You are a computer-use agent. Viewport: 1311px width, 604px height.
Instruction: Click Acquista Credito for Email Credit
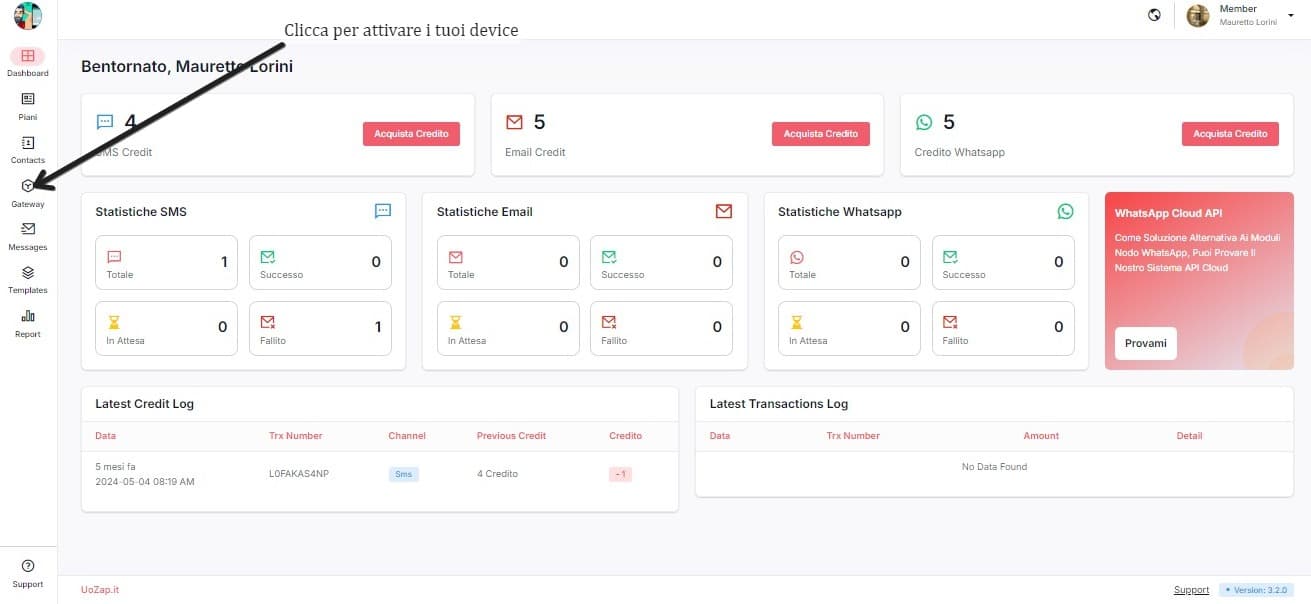pos(820,134)
